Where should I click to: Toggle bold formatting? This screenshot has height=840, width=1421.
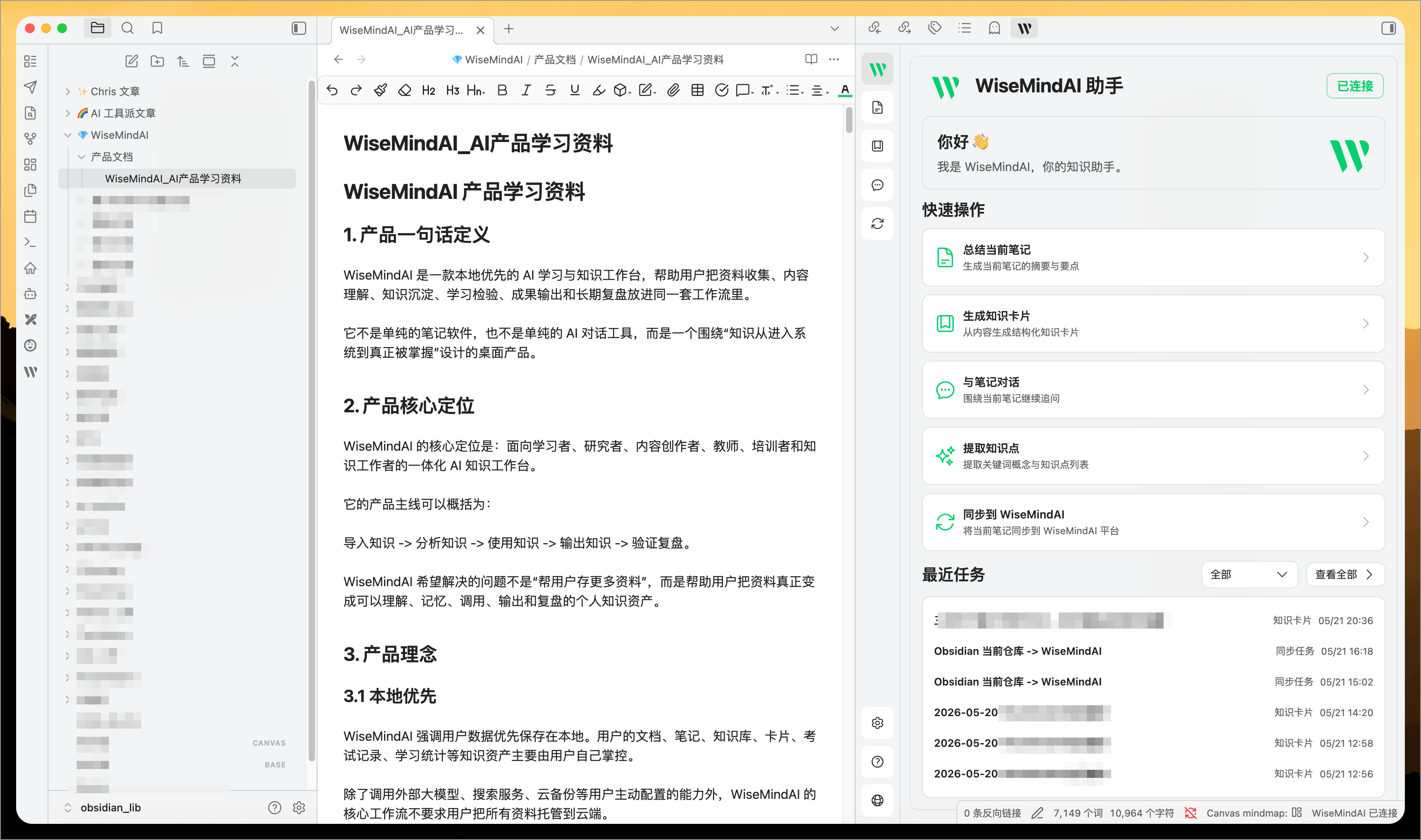coord(502,90)
